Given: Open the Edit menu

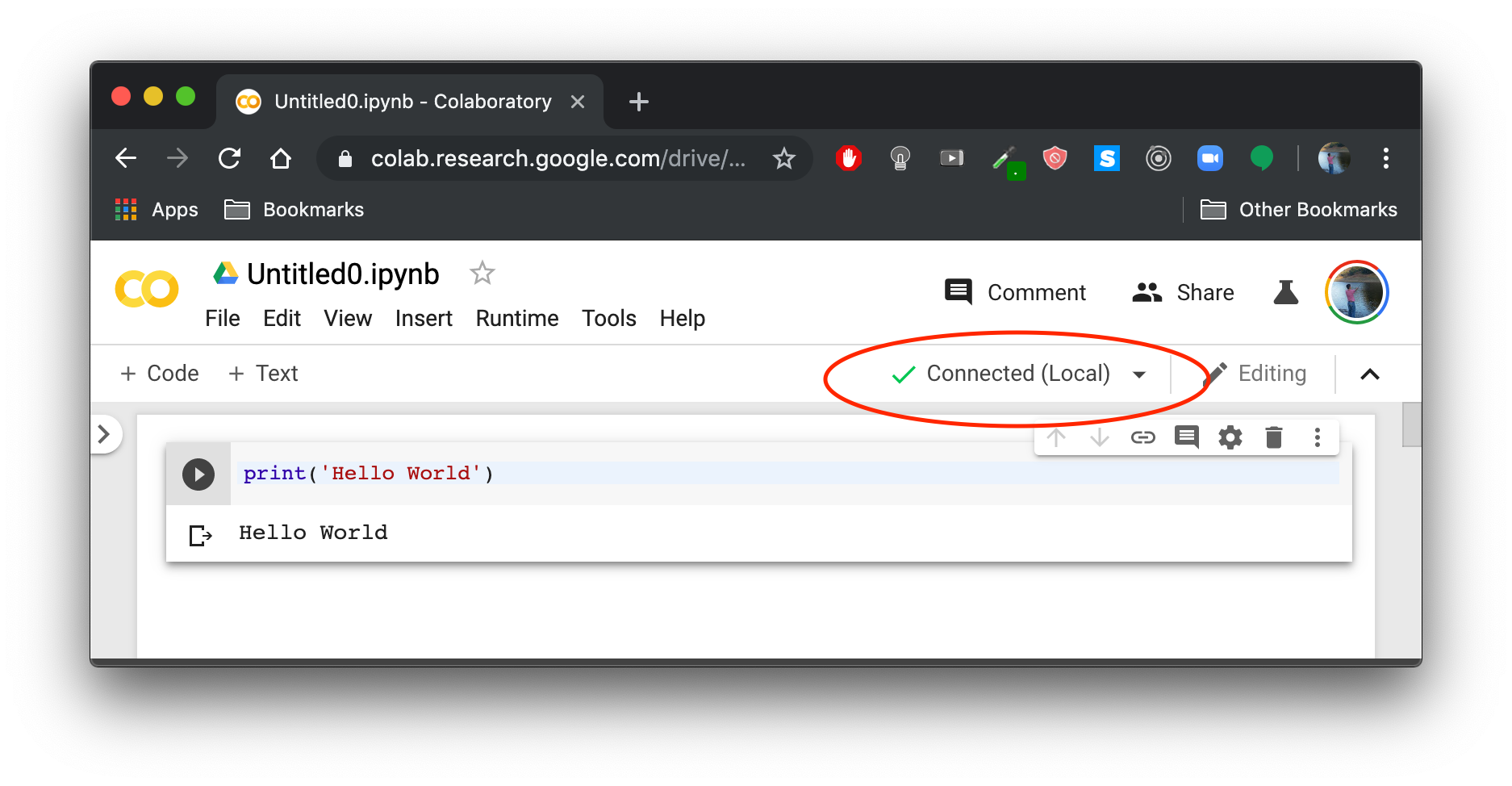Looking at the screenshot, I should 282,319.
